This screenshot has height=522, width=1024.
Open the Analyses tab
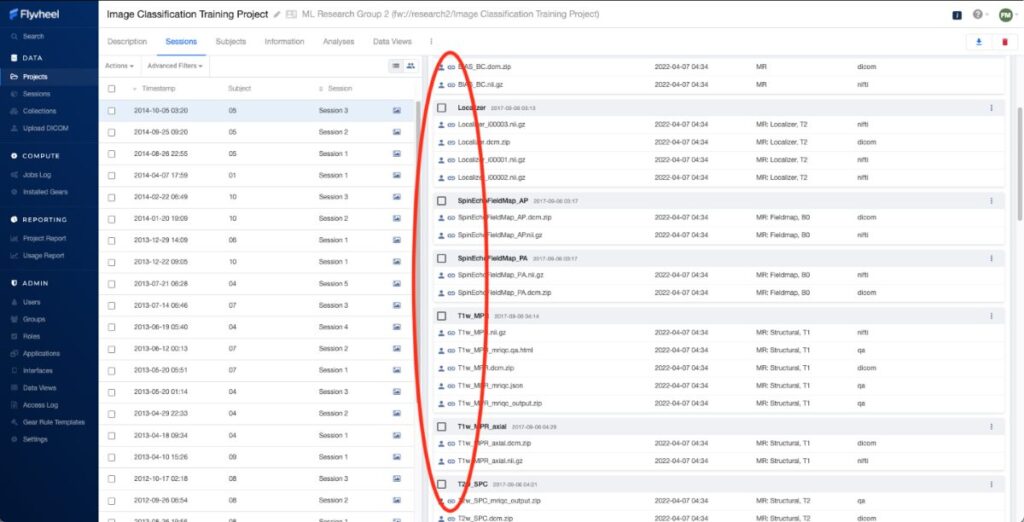point(338,42)
